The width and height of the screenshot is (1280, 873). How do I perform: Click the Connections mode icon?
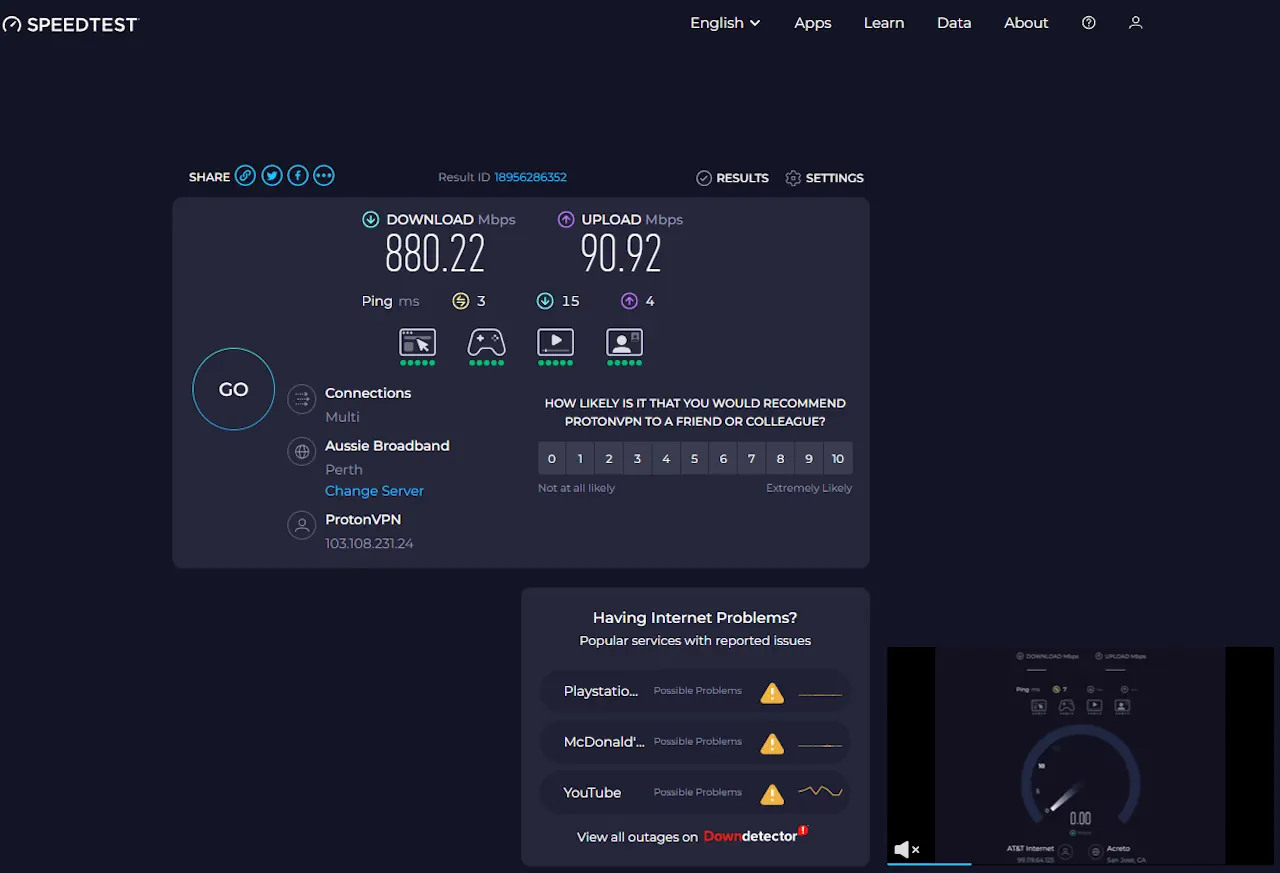[x=301, y=400]
